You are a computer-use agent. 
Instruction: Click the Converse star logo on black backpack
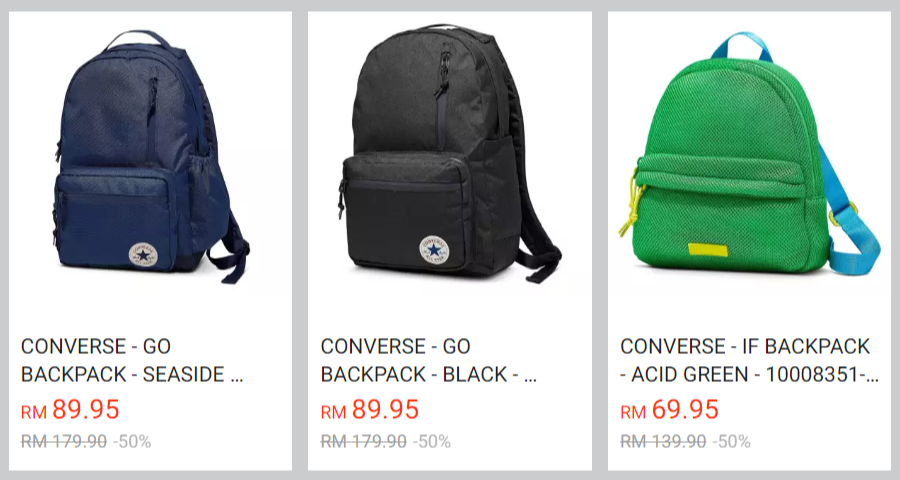pyautogui.click(x=435, y=251)
